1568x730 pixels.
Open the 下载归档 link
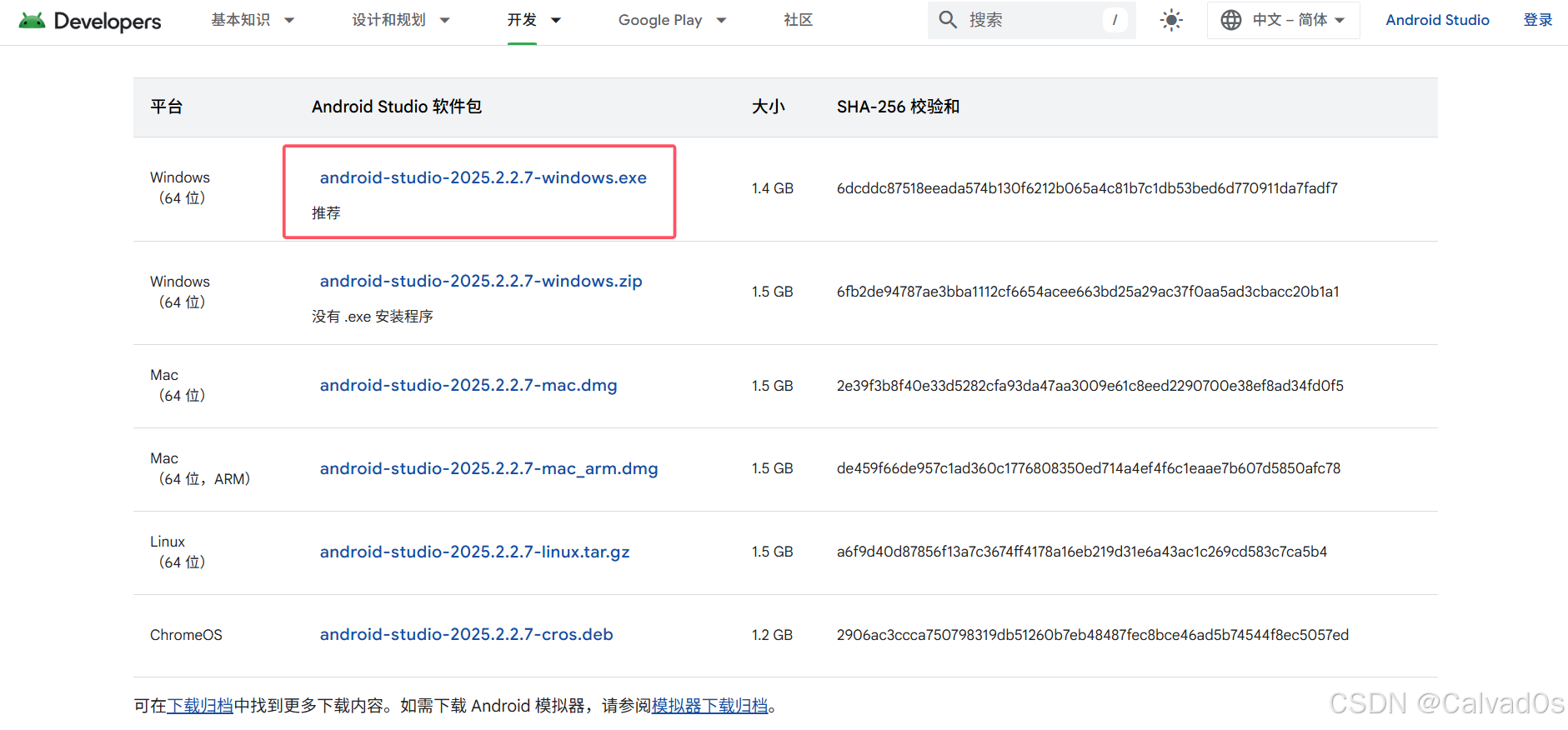(200, 706)
